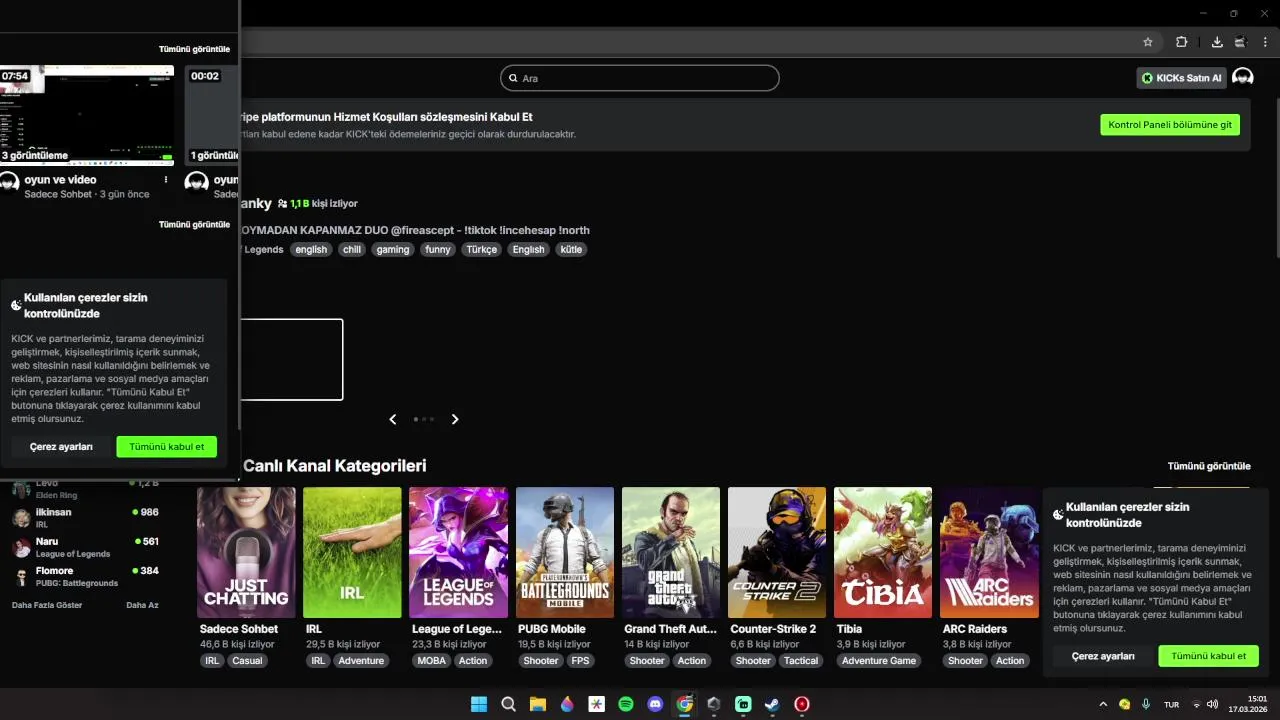Open File Explorer from taskbar

coord(537,704)
